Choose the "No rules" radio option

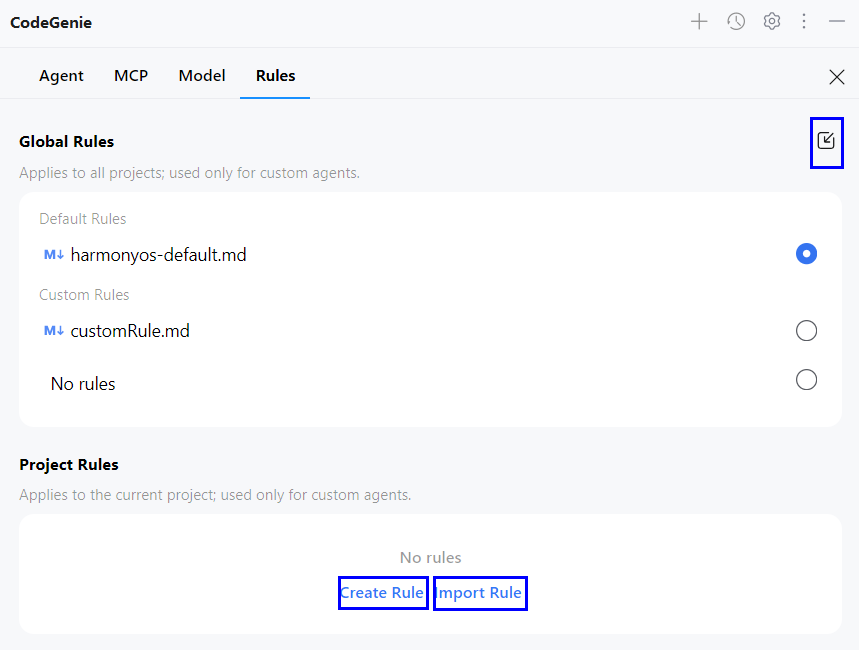806,380
